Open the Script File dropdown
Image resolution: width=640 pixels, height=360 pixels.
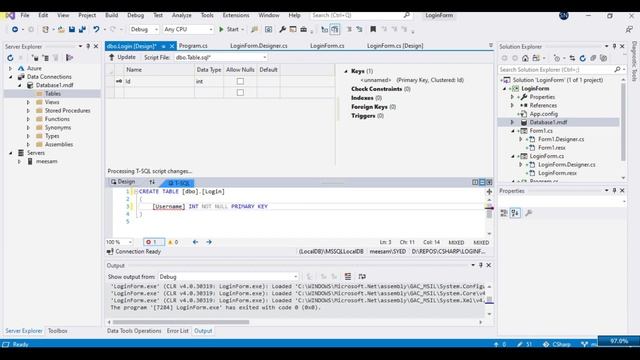pos(221,58)
